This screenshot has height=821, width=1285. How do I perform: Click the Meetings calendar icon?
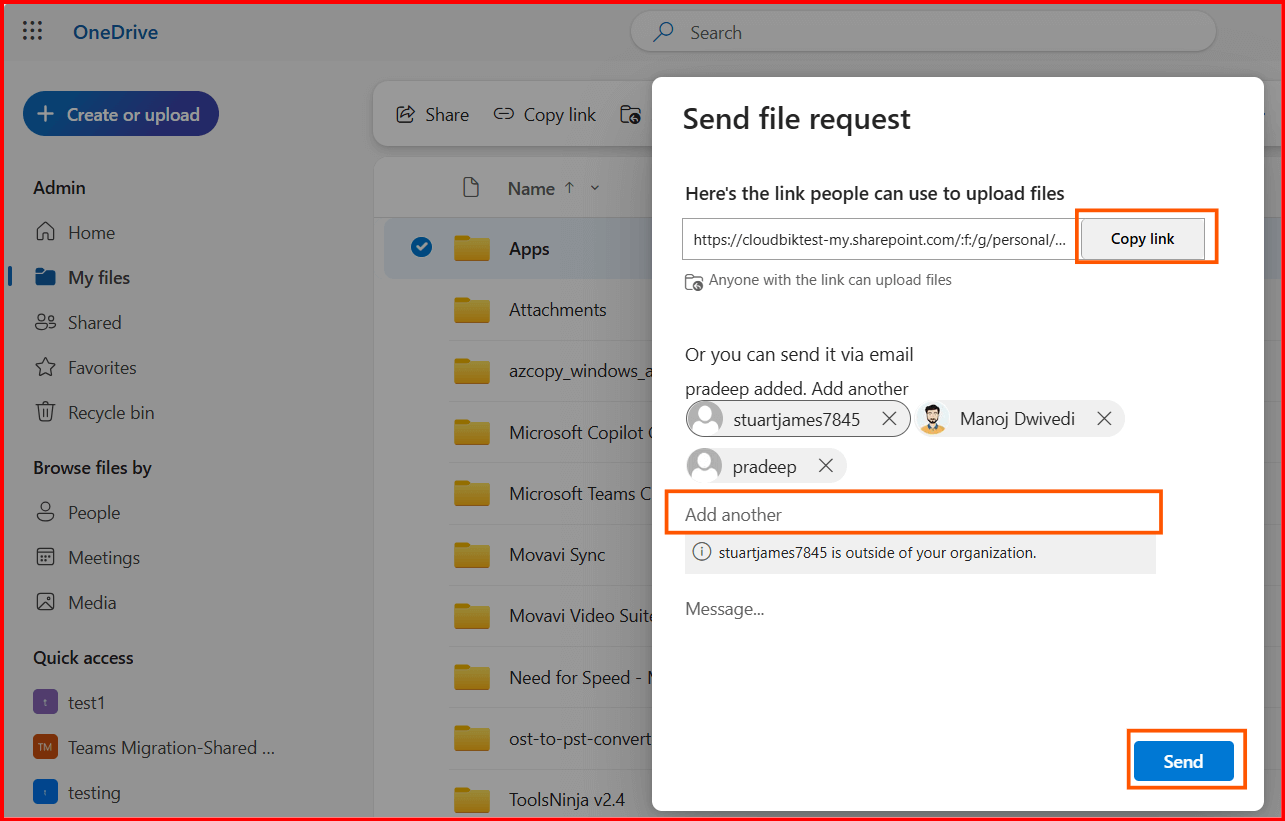[45, 557]
